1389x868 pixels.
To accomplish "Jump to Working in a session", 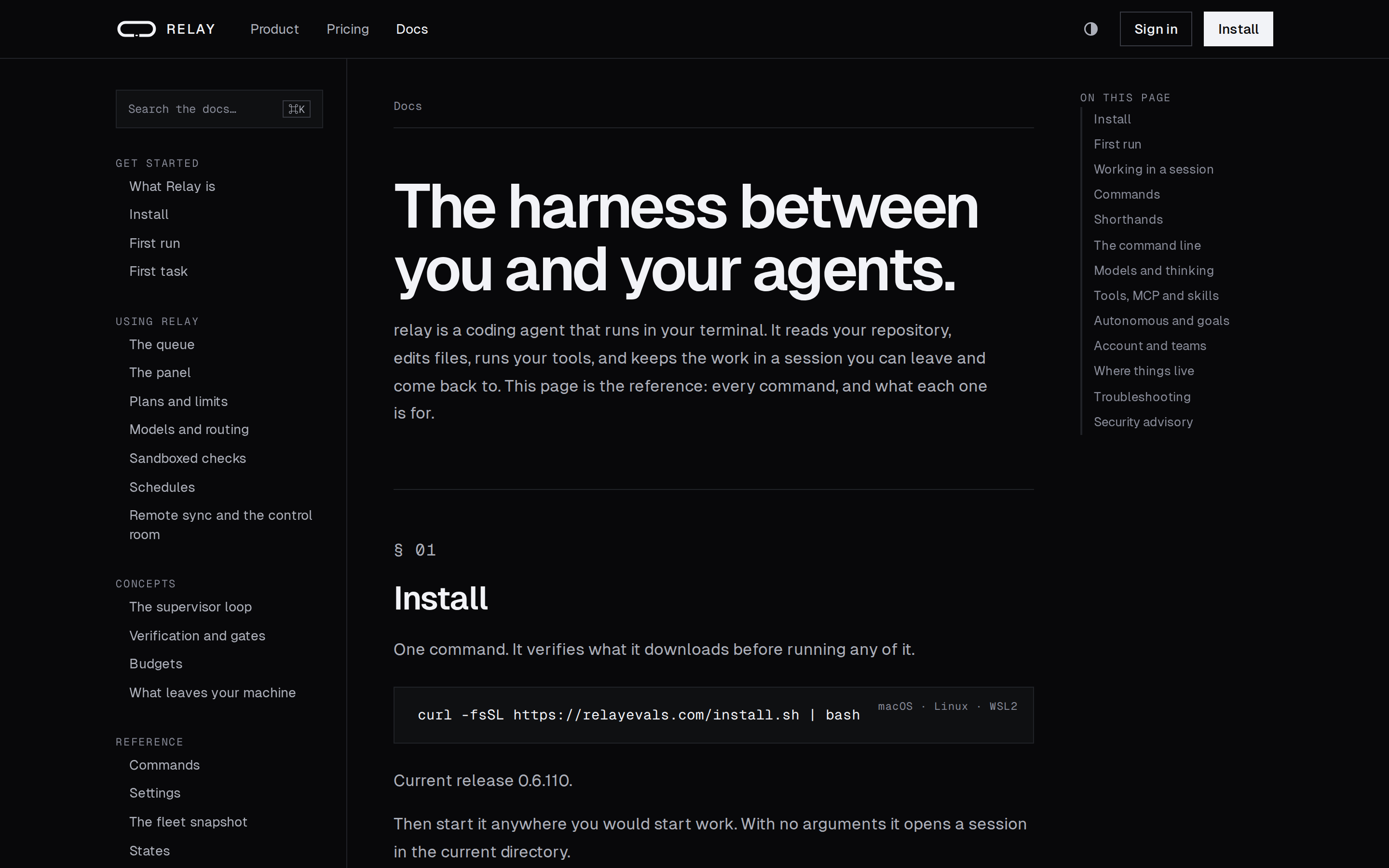I will (1153, 169).
